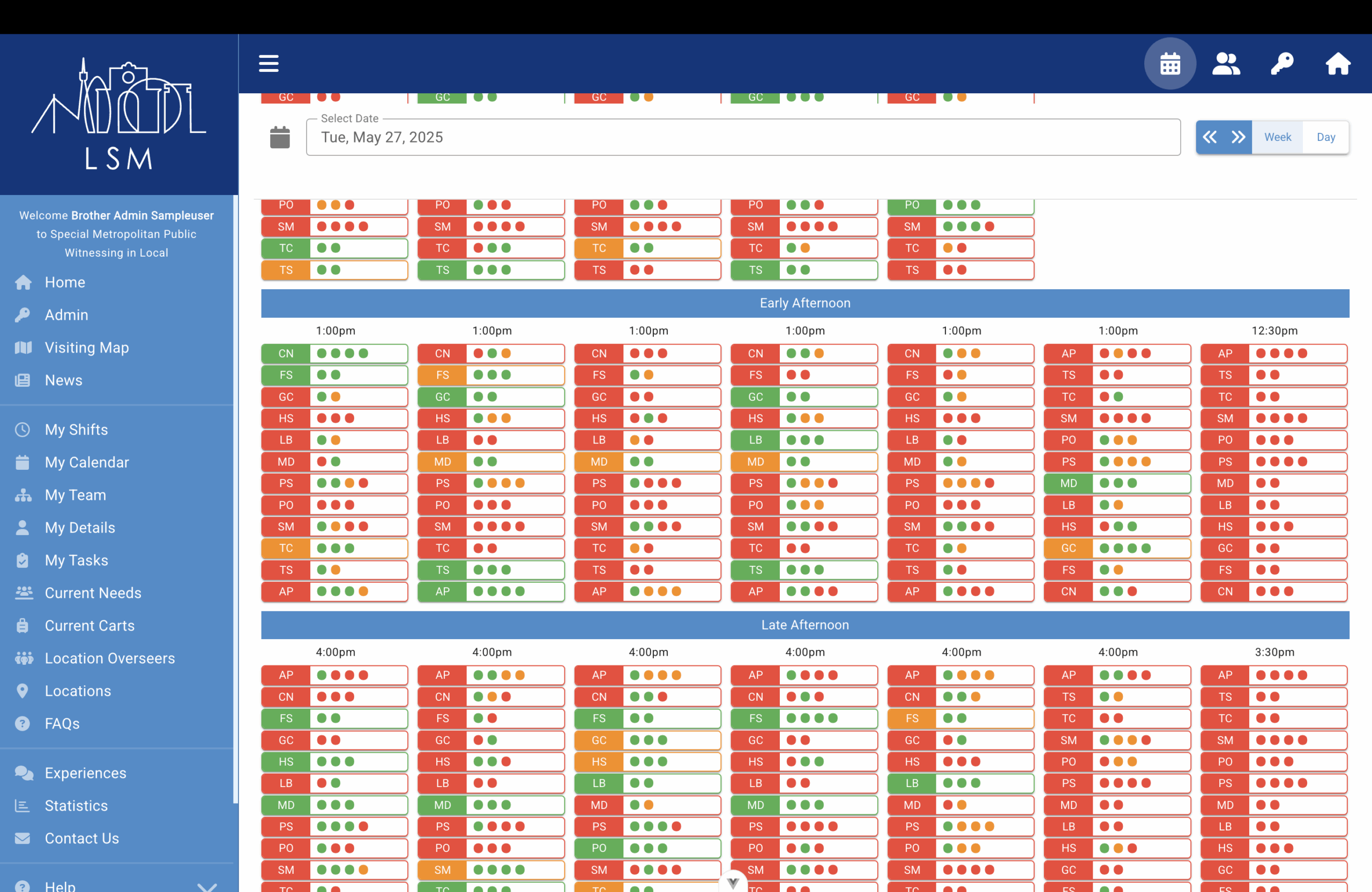Click the calendar icon in top bar
Image resolution: width=1372 pixels, height=892 pixels.
tap(1169, 63)
